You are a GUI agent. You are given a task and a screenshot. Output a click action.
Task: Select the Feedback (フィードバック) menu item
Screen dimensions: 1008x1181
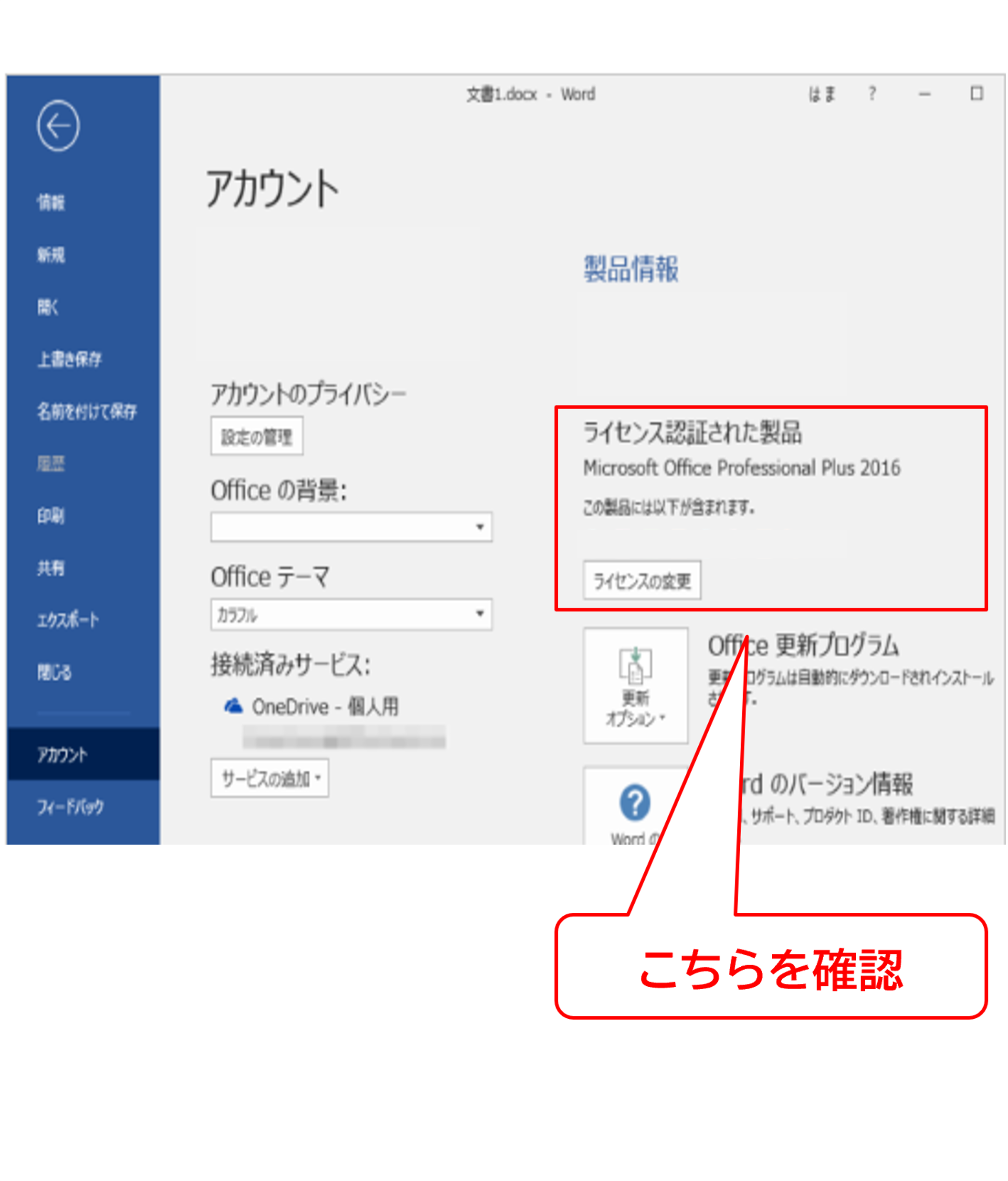pos(70,806)
